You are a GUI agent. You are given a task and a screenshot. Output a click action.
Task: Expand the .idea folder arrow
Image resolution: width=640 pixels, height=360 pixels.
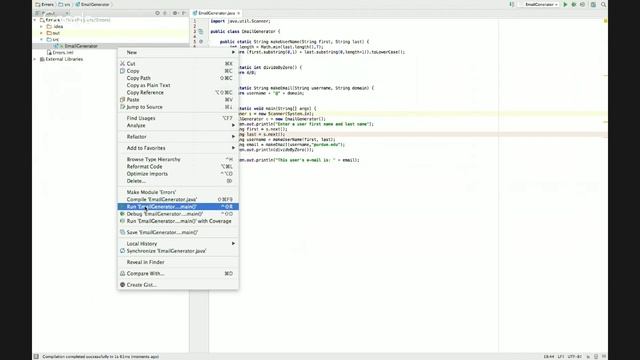(42, 27)
